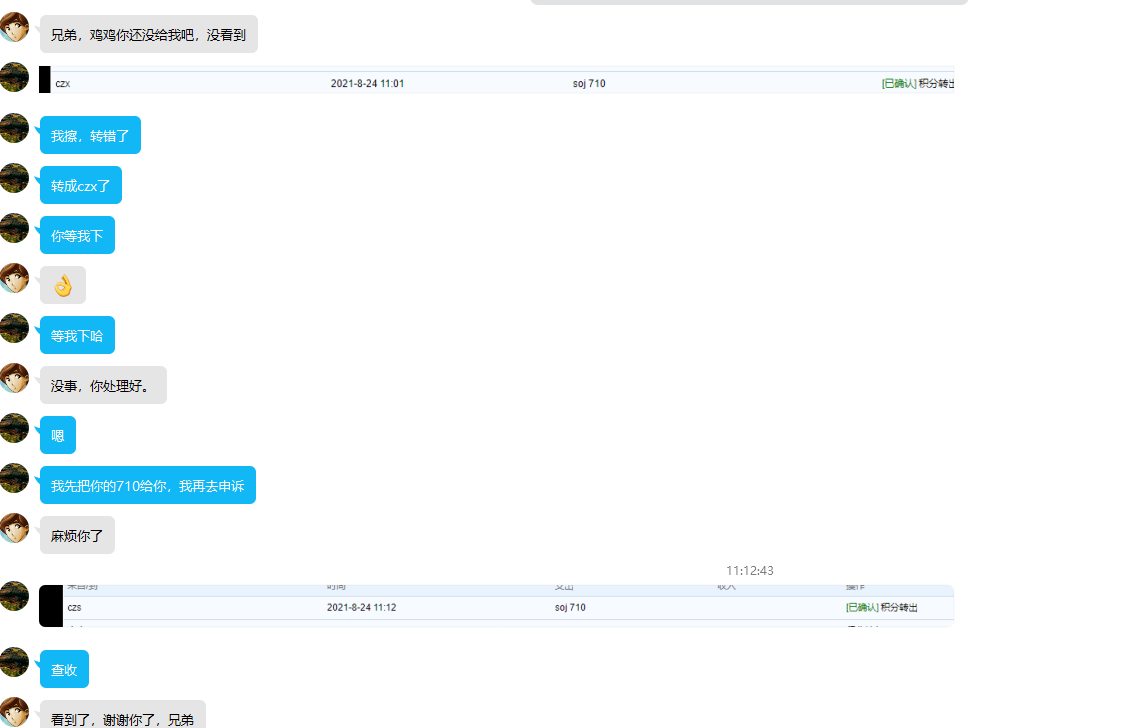The image size is (1123, 728).
Task: Select the "没事，你处理好。" message
Action: (103, 385)
